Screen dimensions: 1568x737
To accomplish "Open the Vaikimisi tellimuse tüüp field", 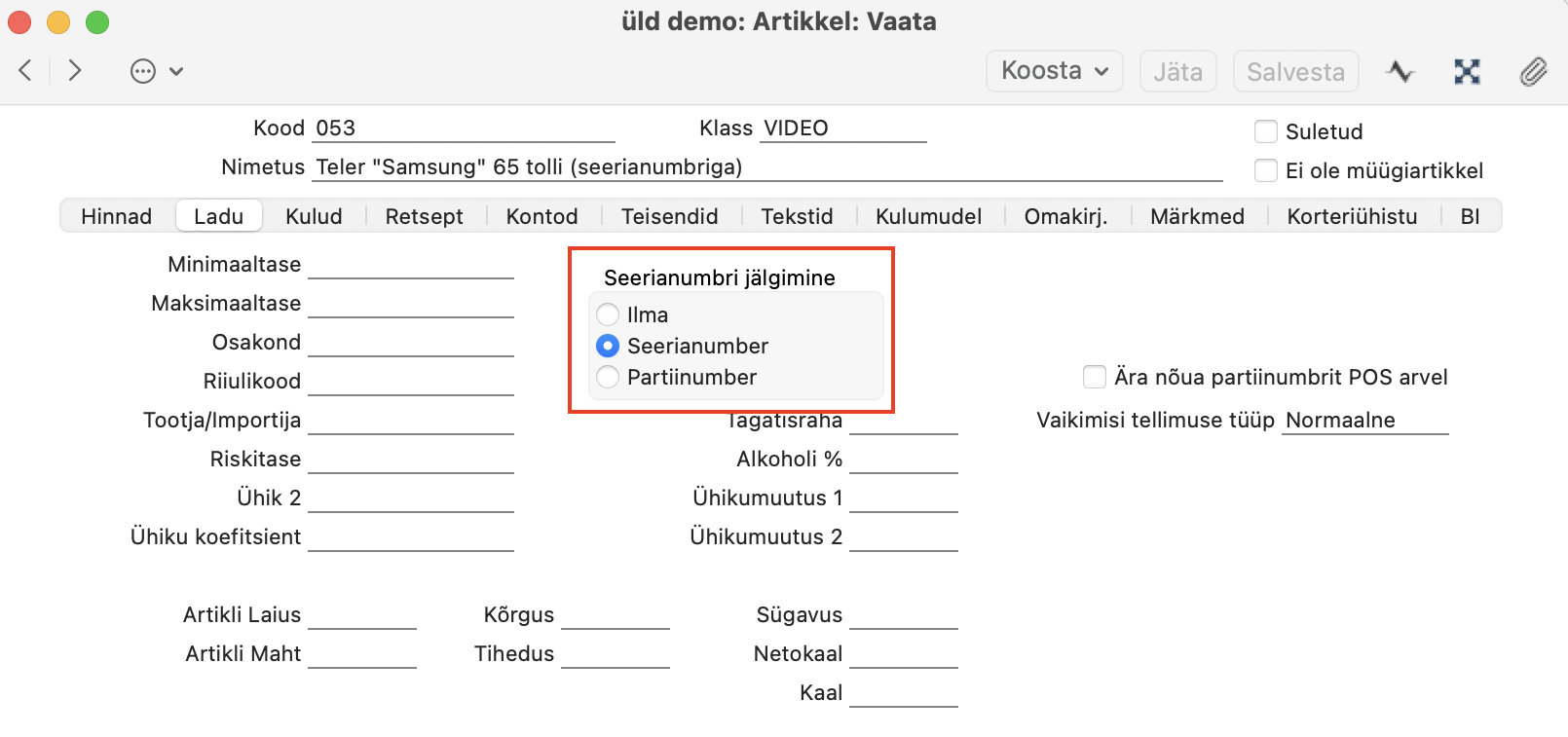I will [x=1364, y=421].
